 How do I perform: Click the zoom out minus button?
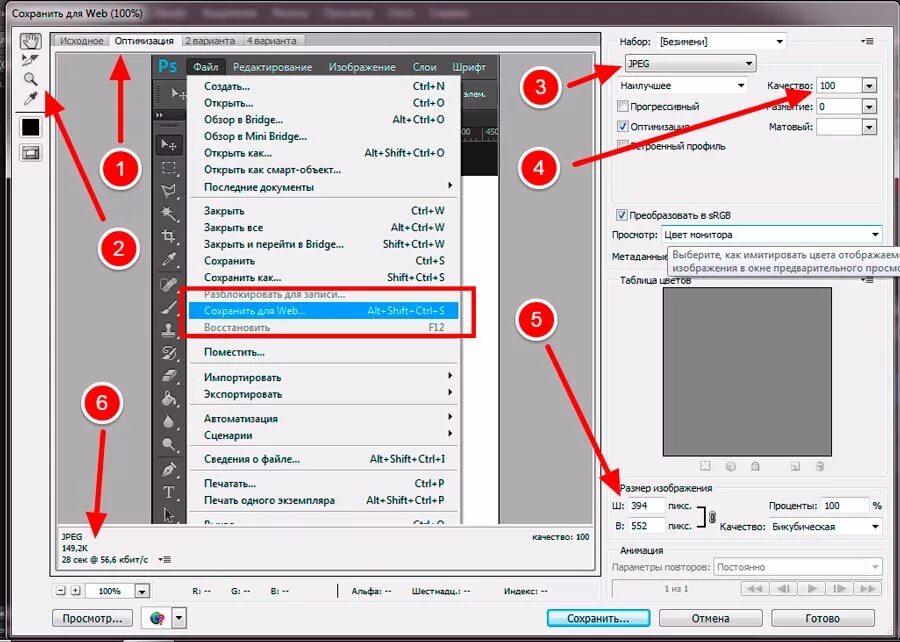(x=61, y=590)
